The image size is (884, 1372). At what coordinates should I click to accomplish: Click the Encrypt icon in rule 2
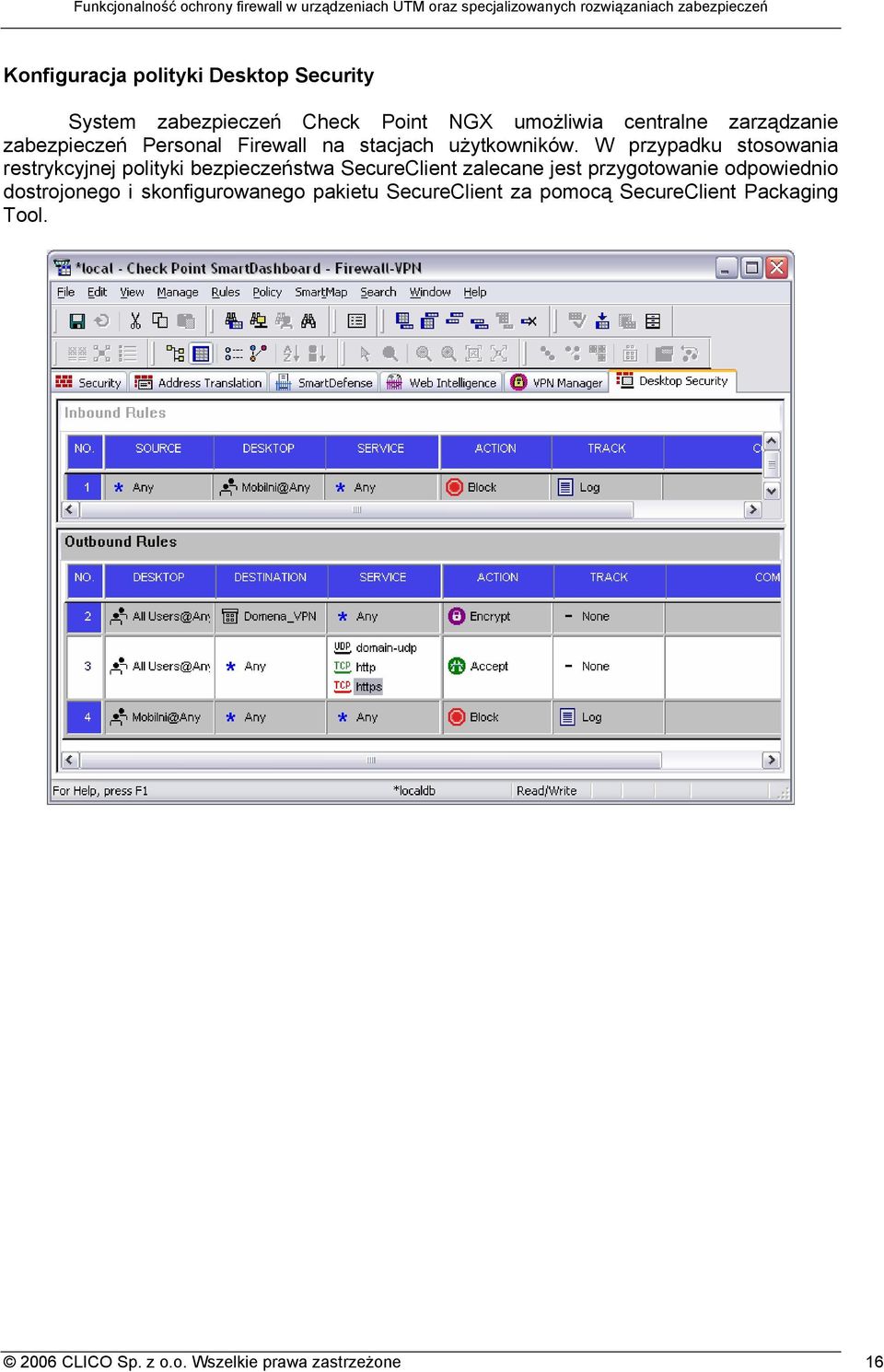457,616
